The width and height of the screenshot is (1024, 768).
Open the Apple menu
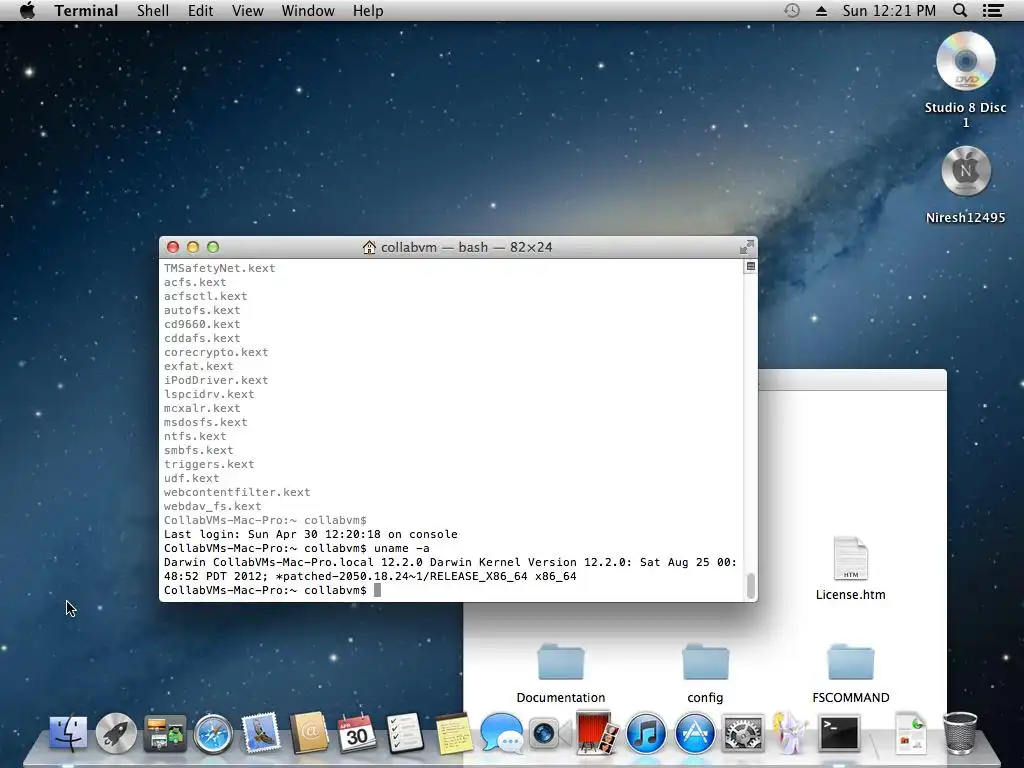click(x=27, y=10)
